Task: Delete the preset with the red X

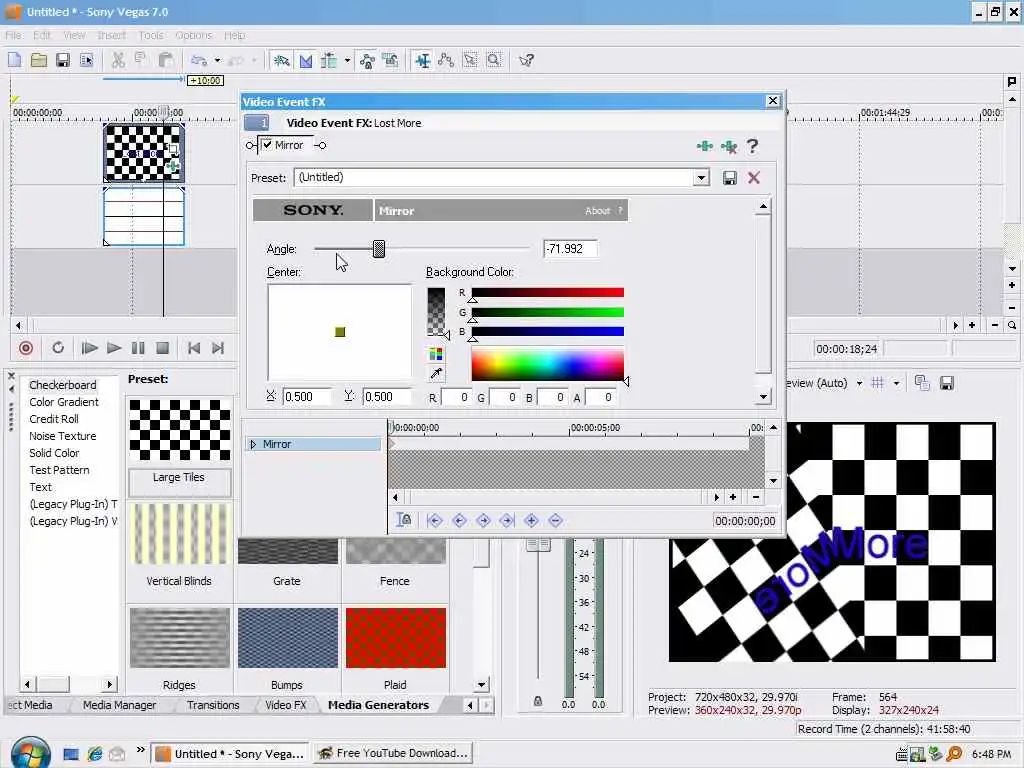Action: (x=754, y=178)
